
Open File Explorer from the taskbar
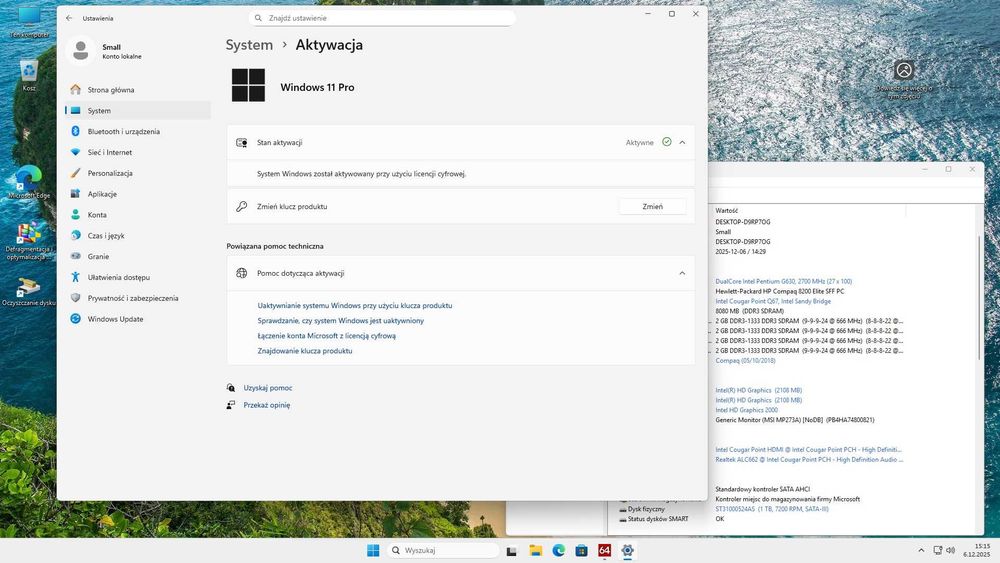(535, 550)
